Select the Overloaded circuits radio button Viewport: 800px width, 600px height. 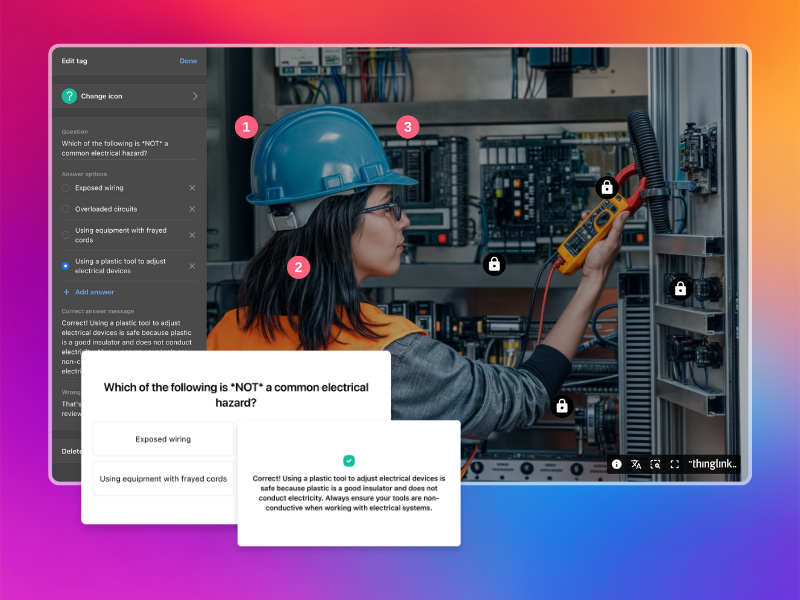(x=66, y=209)
